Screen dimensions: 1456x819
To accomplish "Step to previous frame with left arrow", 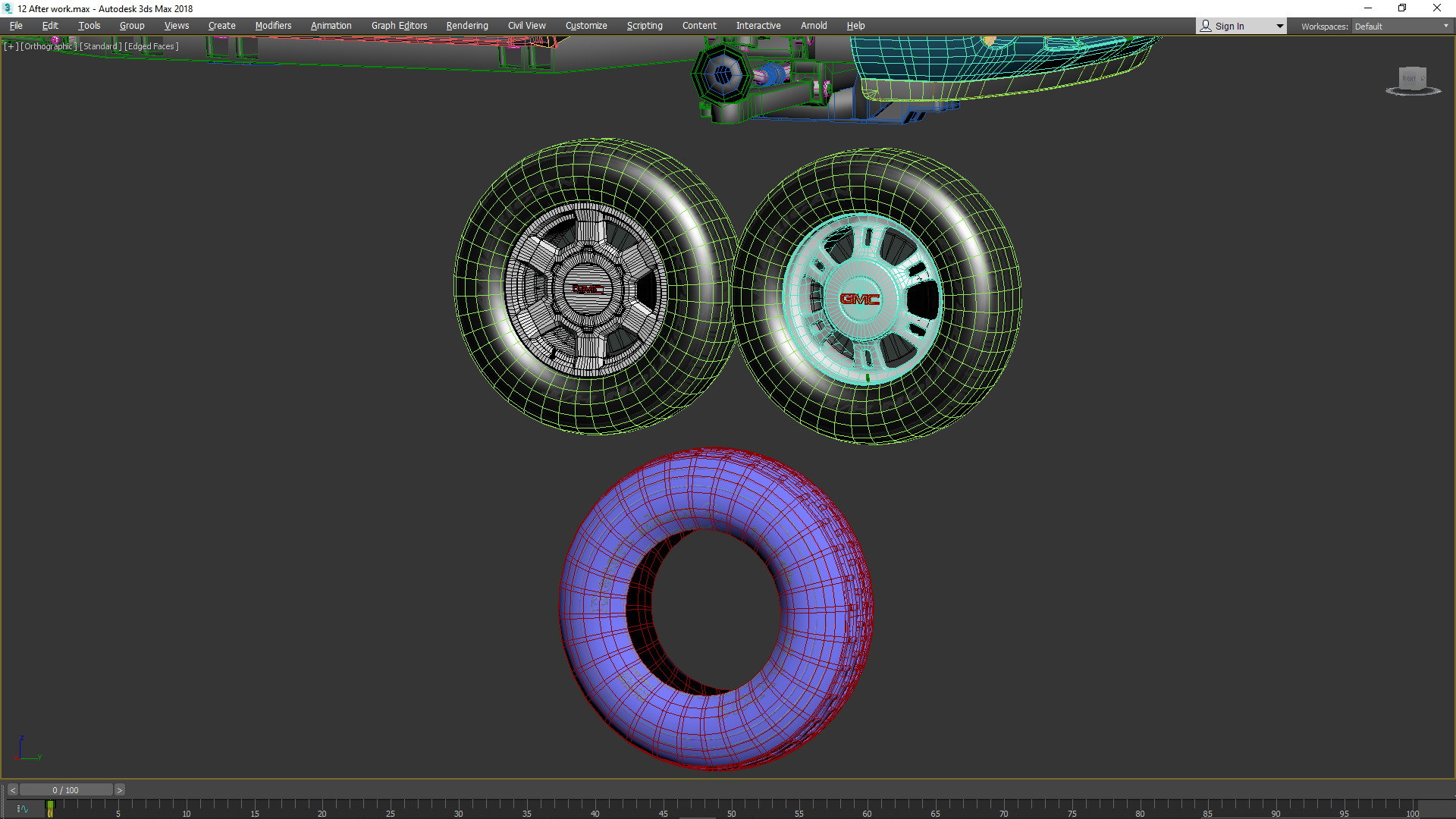I will (x=13, y=790).
